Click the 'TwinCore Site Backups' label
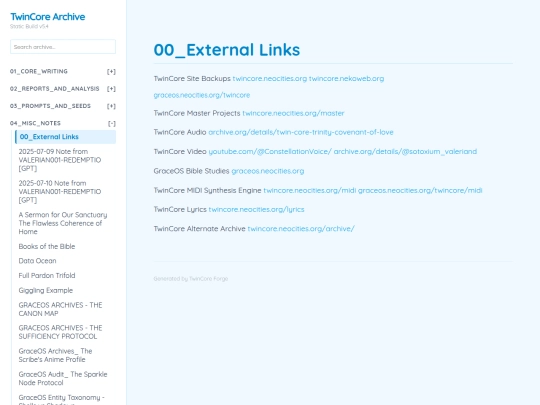This screenshot has width=540, height=405. click(x=192, y=79)
